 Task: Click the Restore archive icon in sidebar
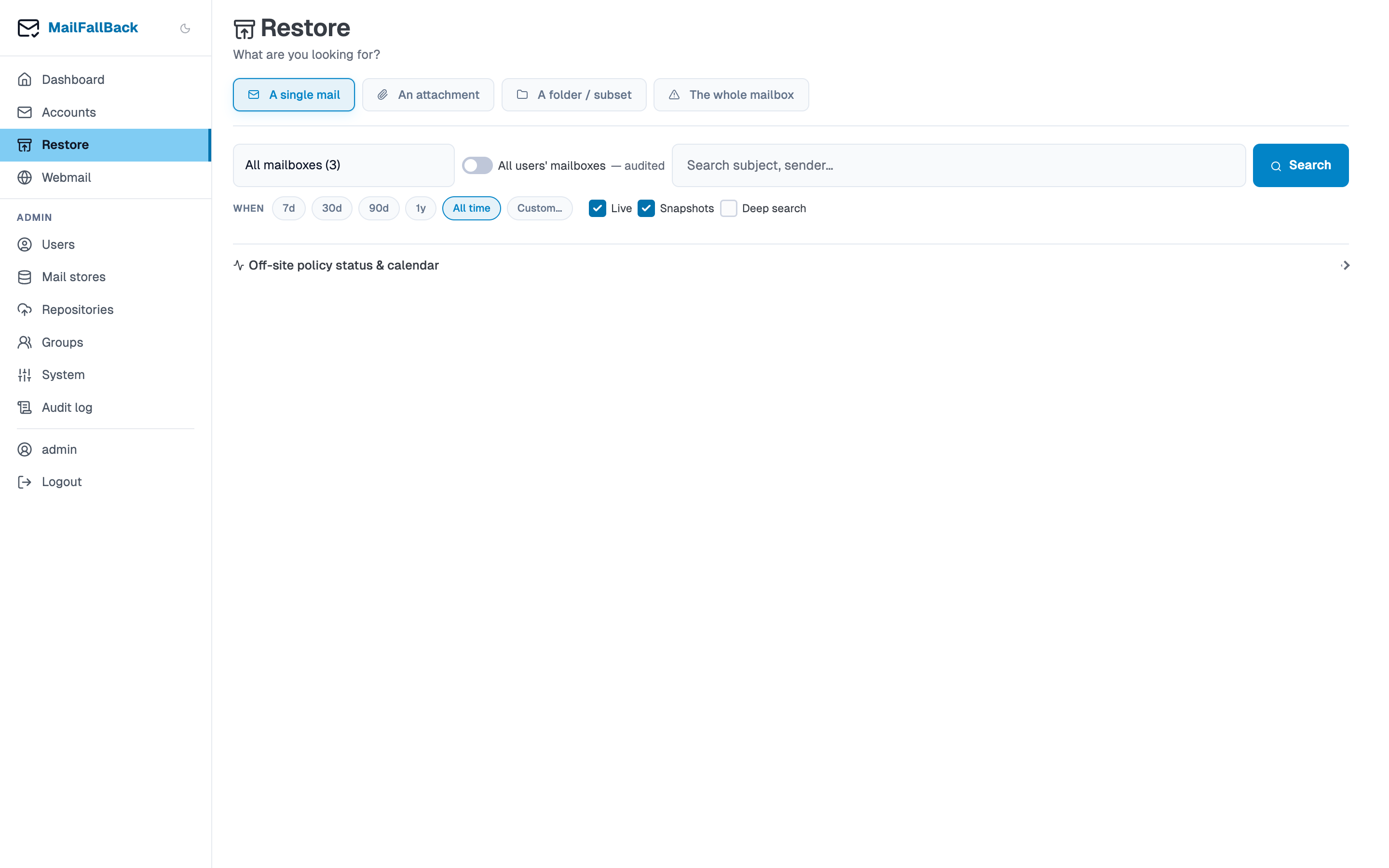[x=25, y=145]
